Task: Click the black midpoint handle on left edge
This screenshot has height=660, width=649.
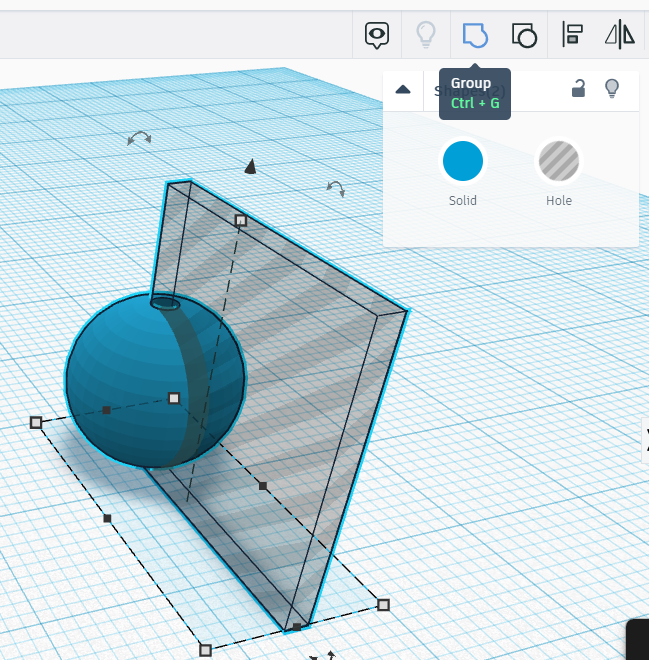Action: tap(107, 519)
